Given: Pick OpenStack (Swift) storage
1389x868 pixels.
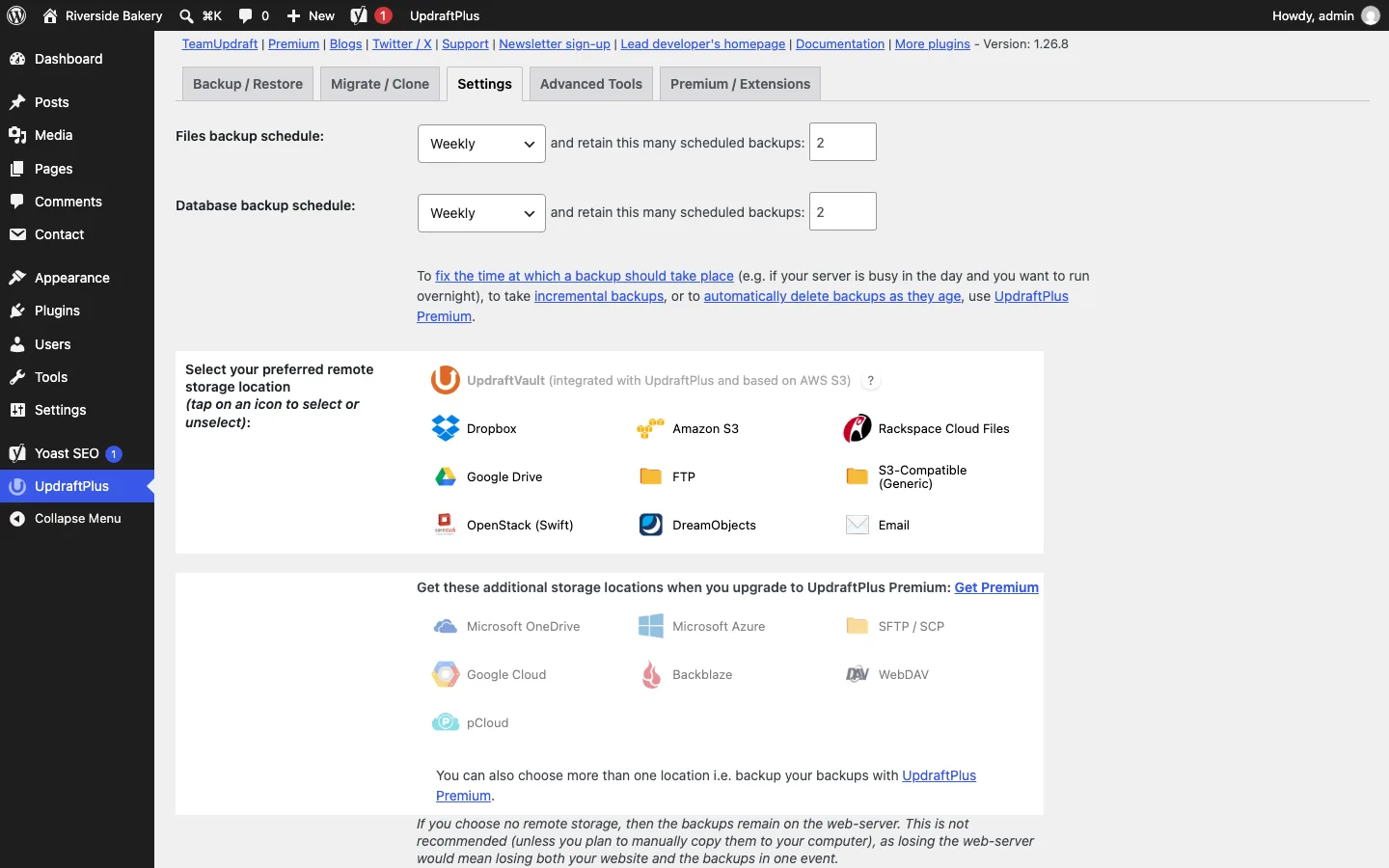Looking at the screenshot, I should pyautogui.click(x=503, y=525).
